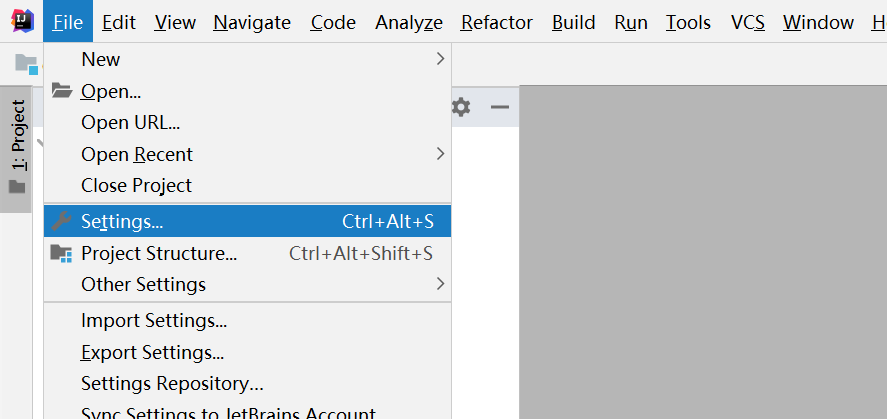The width and height of the screenshot is (887, 419).
Task: Open the Edit menu
Action: click(119, 22)
